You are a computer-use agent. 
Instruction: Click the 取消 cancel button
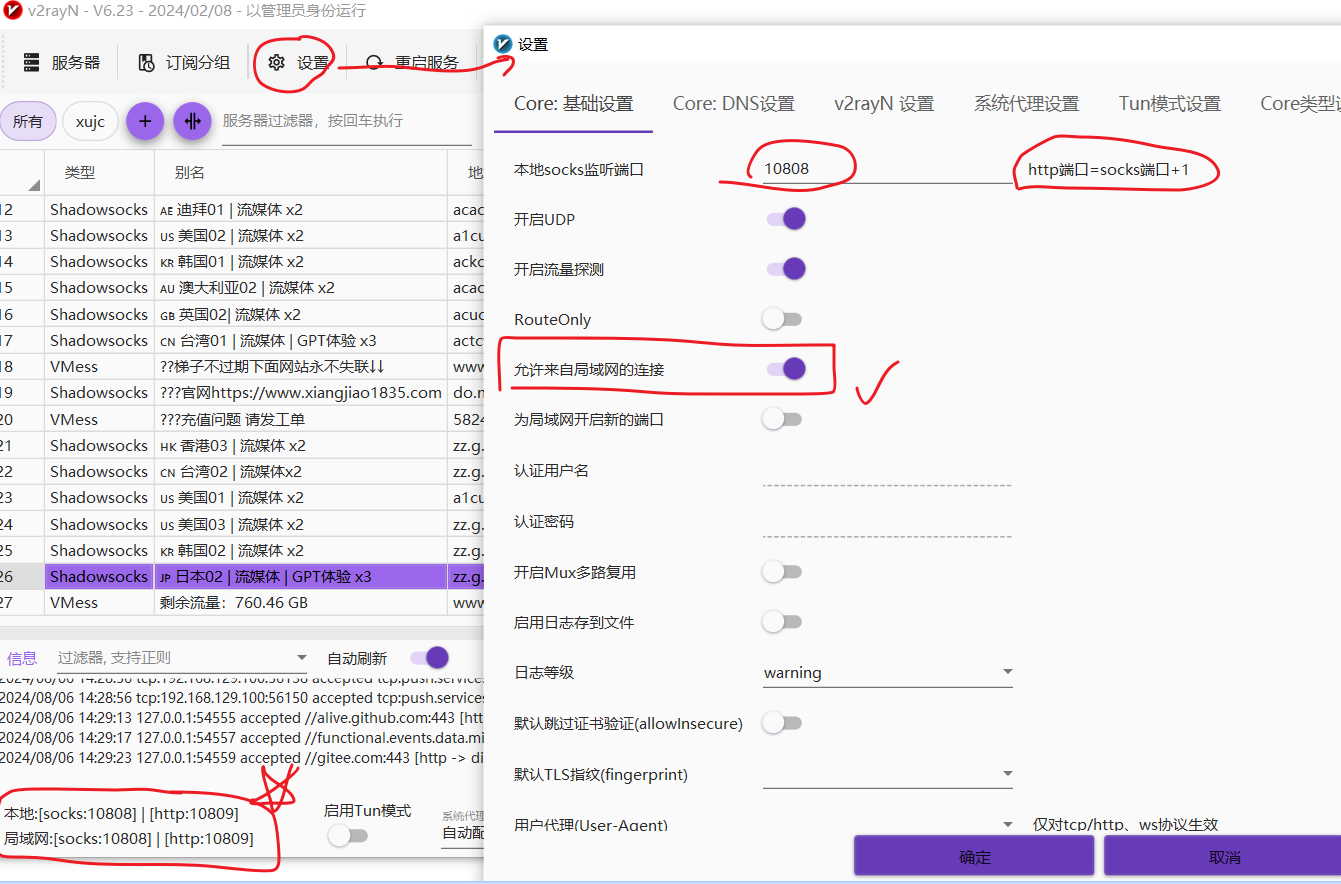click(x=1222, y=857)
